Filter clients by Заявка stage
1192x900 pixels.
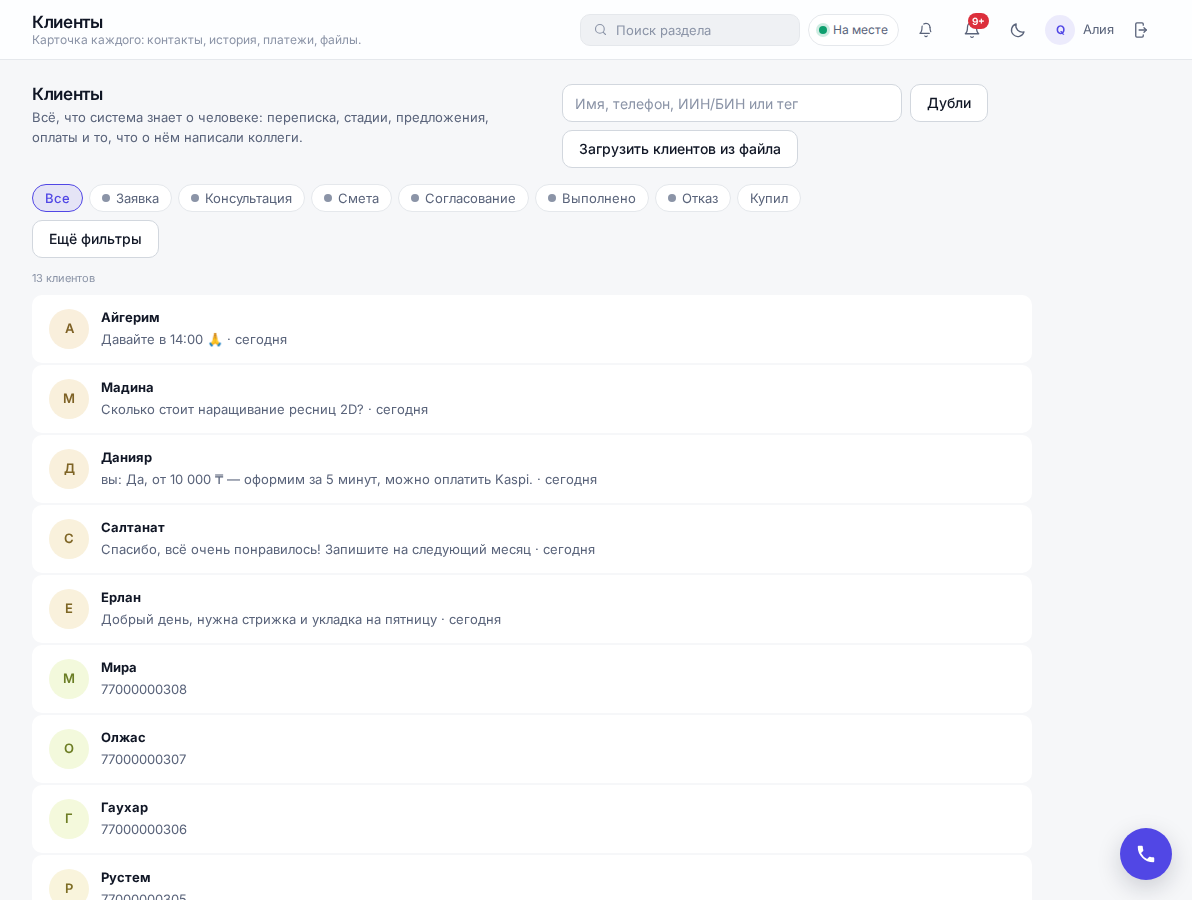point(131,198)
